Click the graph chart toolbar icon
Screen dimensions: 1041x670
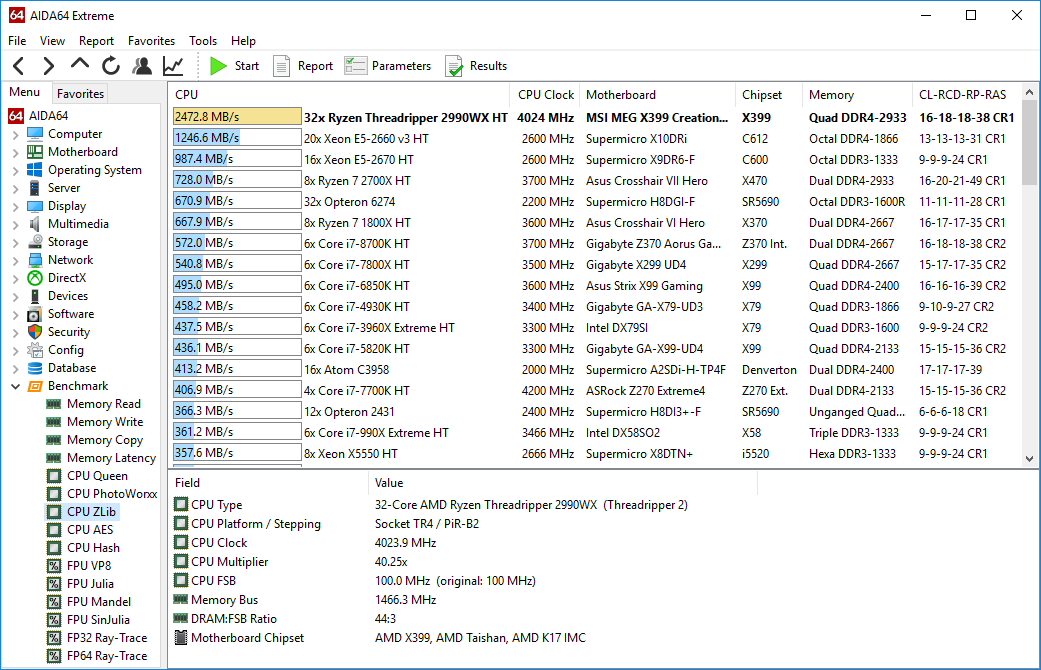[173, 66]
